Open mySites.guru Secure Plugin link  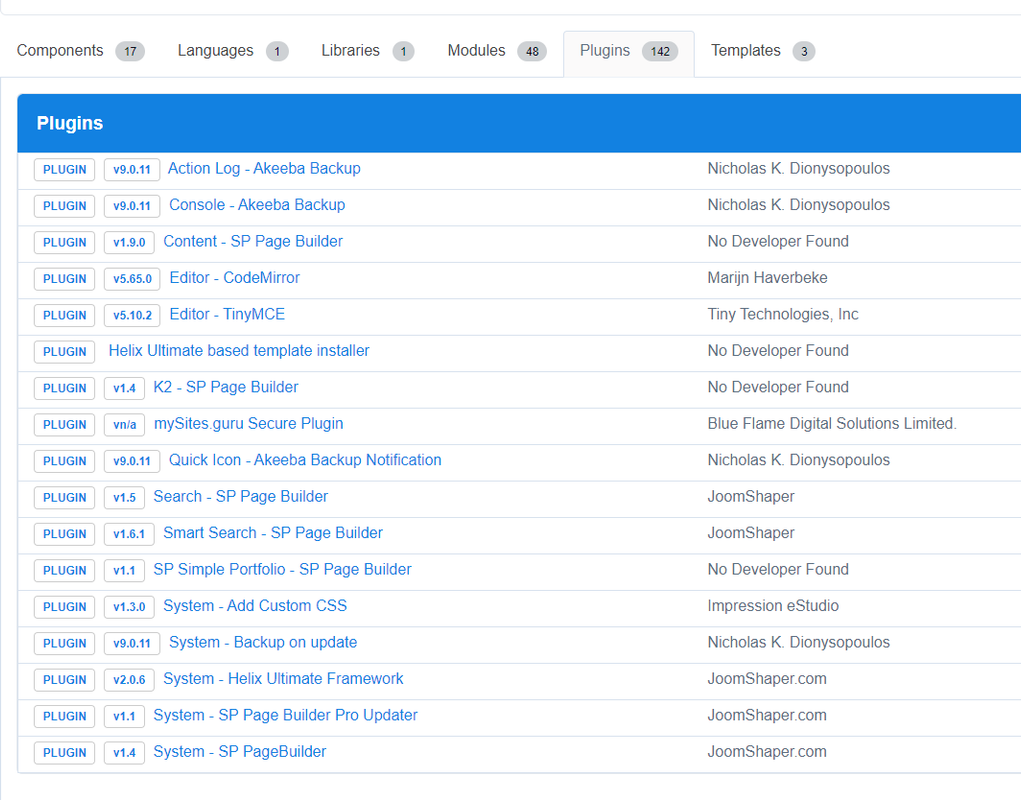pyautogui.click(x=249, y=424)
